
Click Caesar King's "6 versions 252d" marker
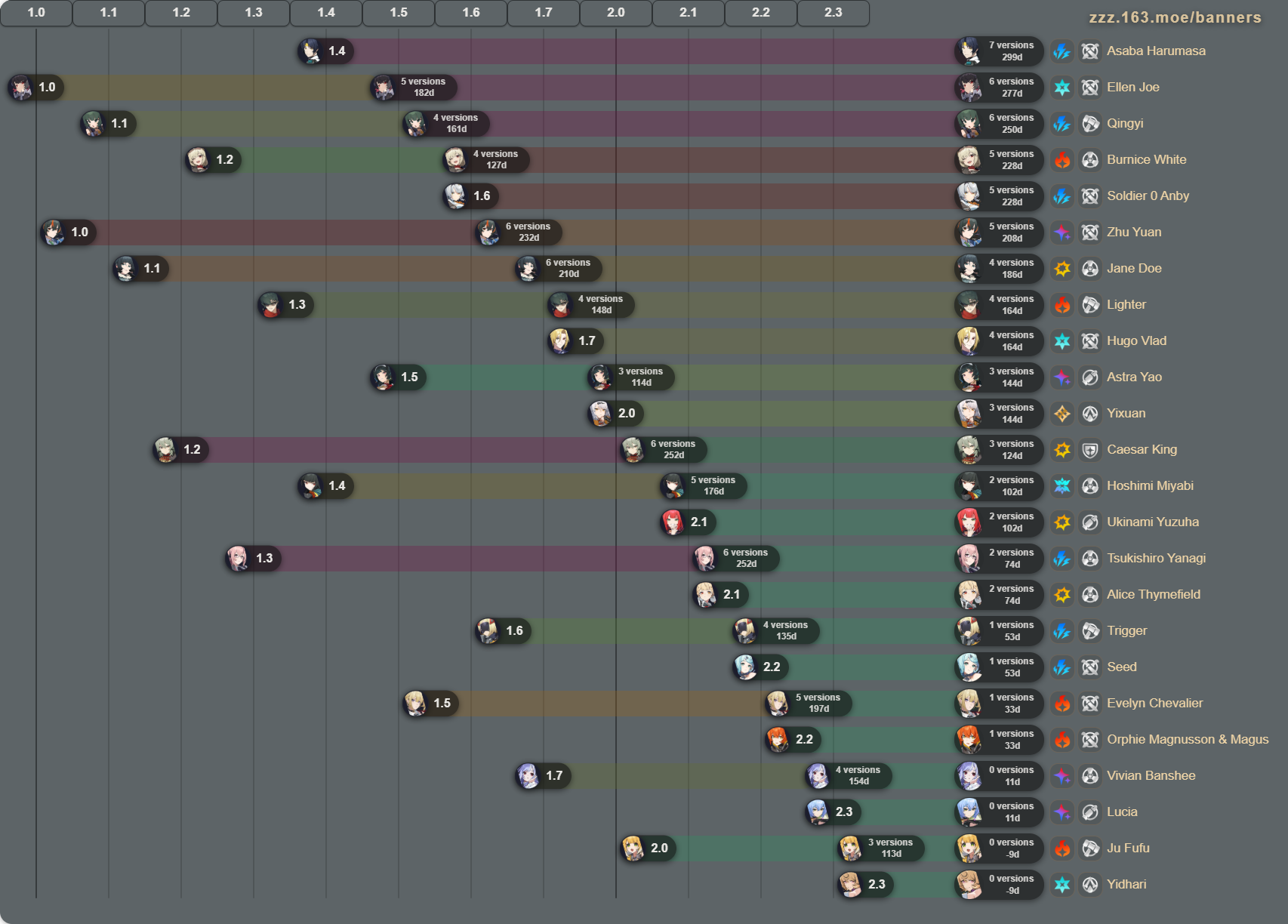coord(664,450)
